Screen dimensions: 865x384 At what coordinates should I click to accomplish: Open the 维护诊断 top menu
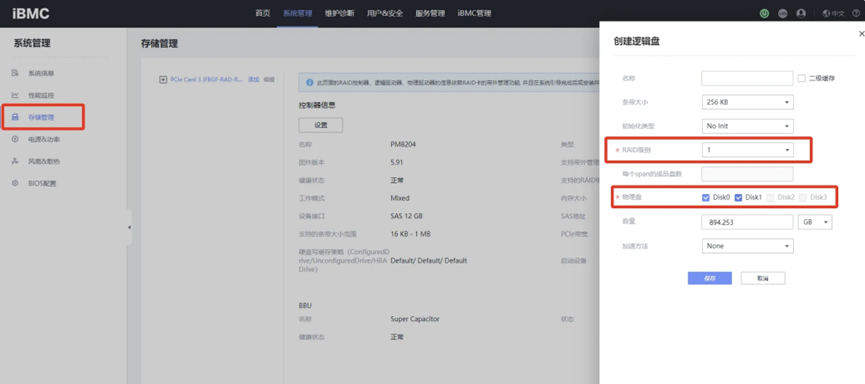pos(339,14)
